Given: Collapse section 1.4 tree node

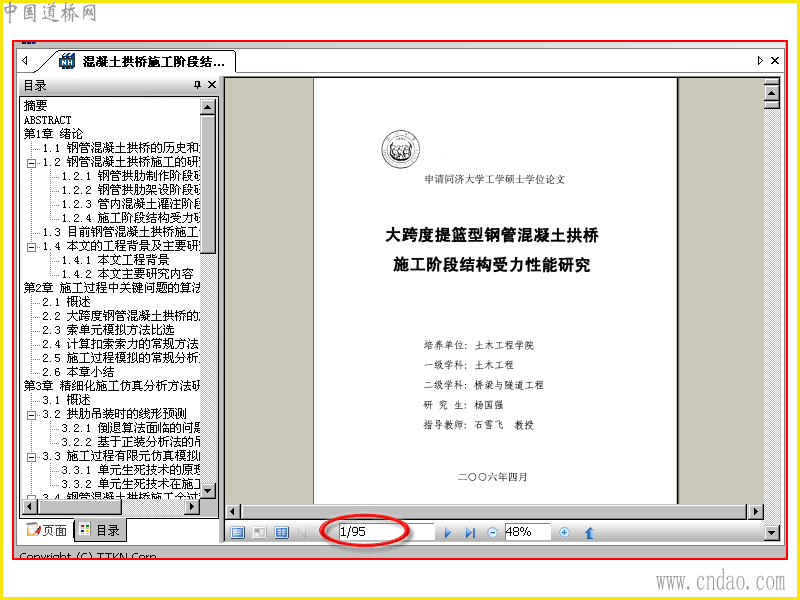Looking at the screenshot, I should [x=31, y=247].
